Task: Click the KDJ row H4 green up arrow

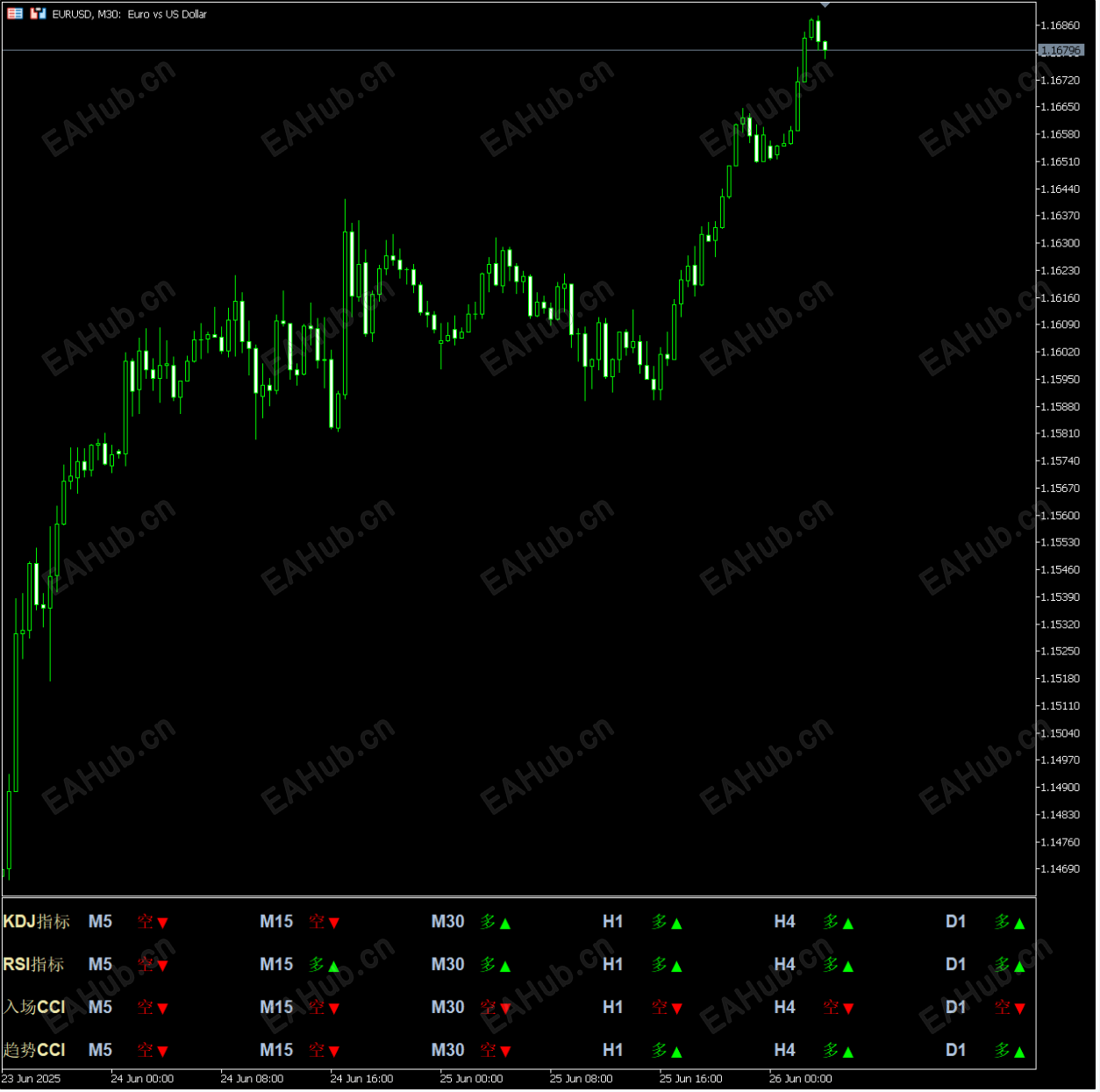Action: point(848,923)
